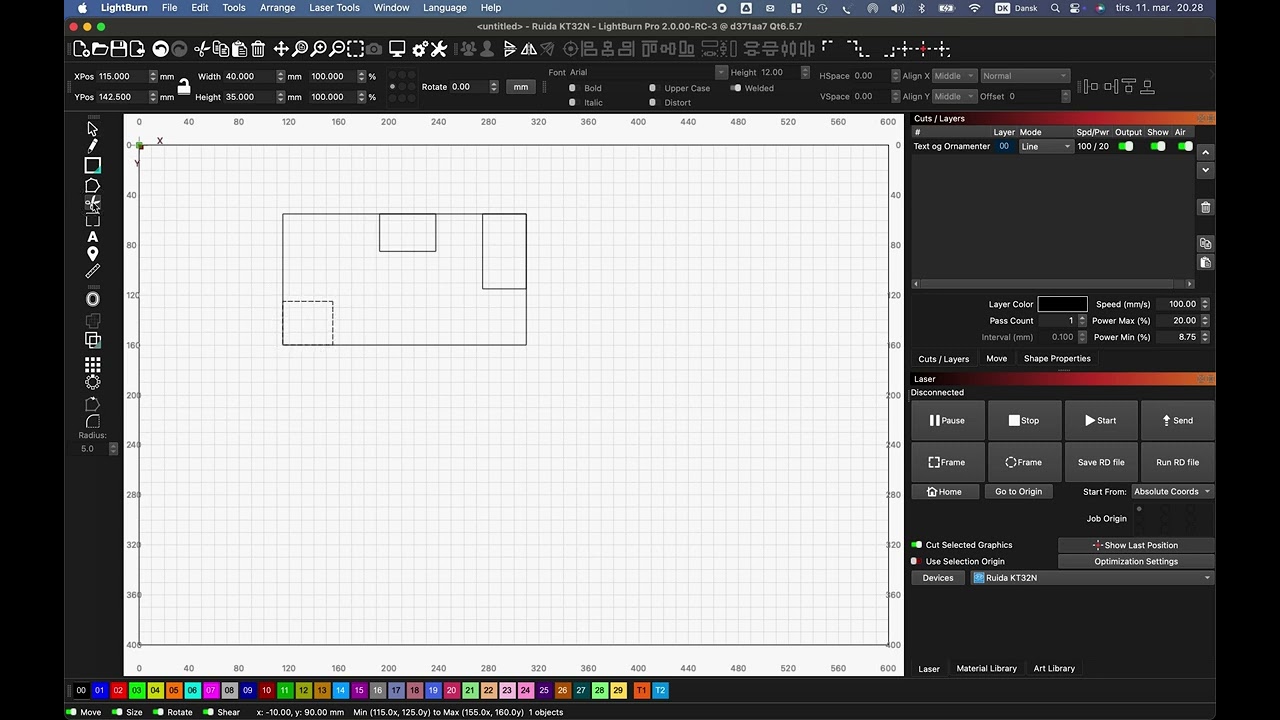Move layer up with the up chevron

pyautogui.click(x=1205, y=152)
